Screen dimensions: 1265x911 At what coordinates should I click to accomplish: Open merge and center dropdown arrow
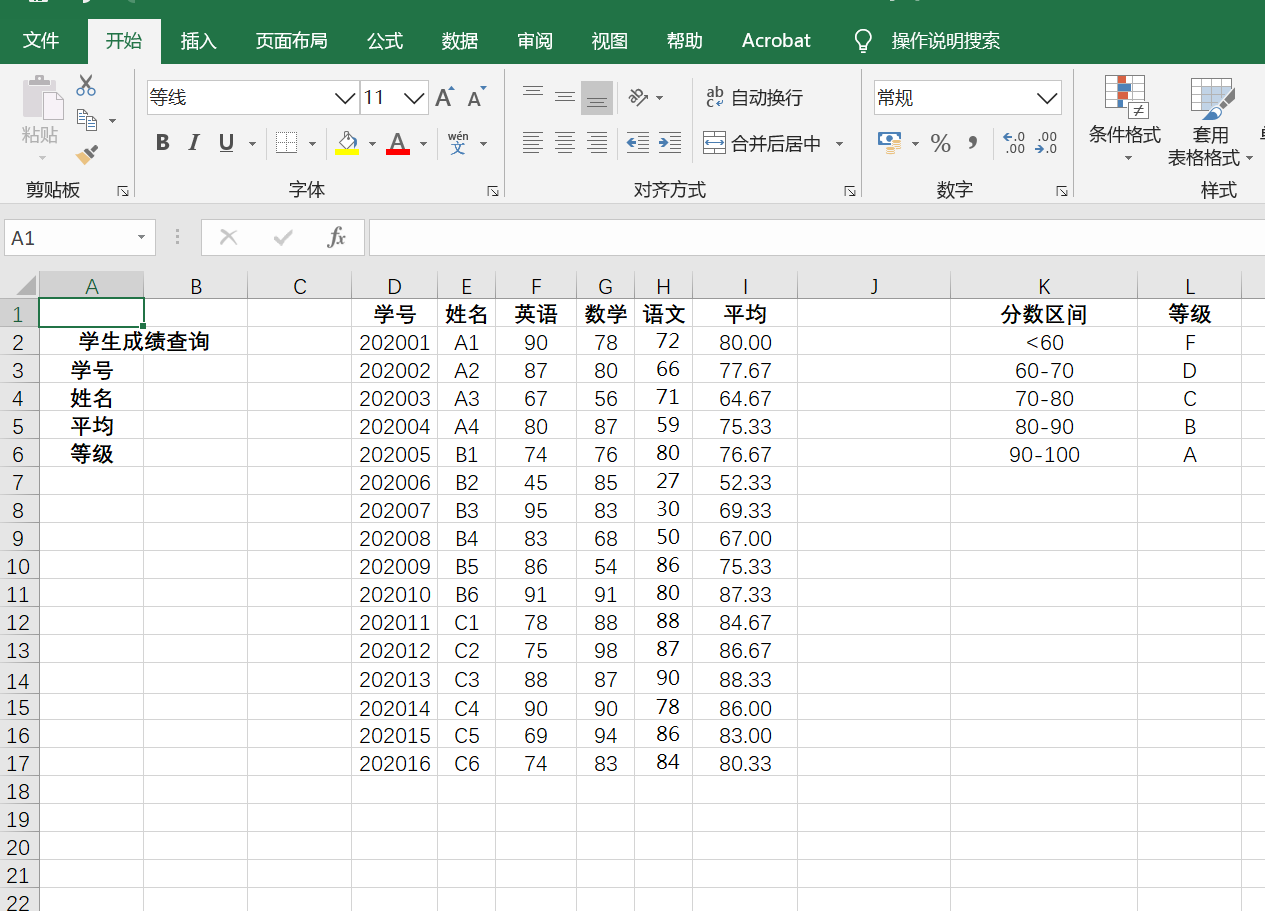tap(839, 143)
